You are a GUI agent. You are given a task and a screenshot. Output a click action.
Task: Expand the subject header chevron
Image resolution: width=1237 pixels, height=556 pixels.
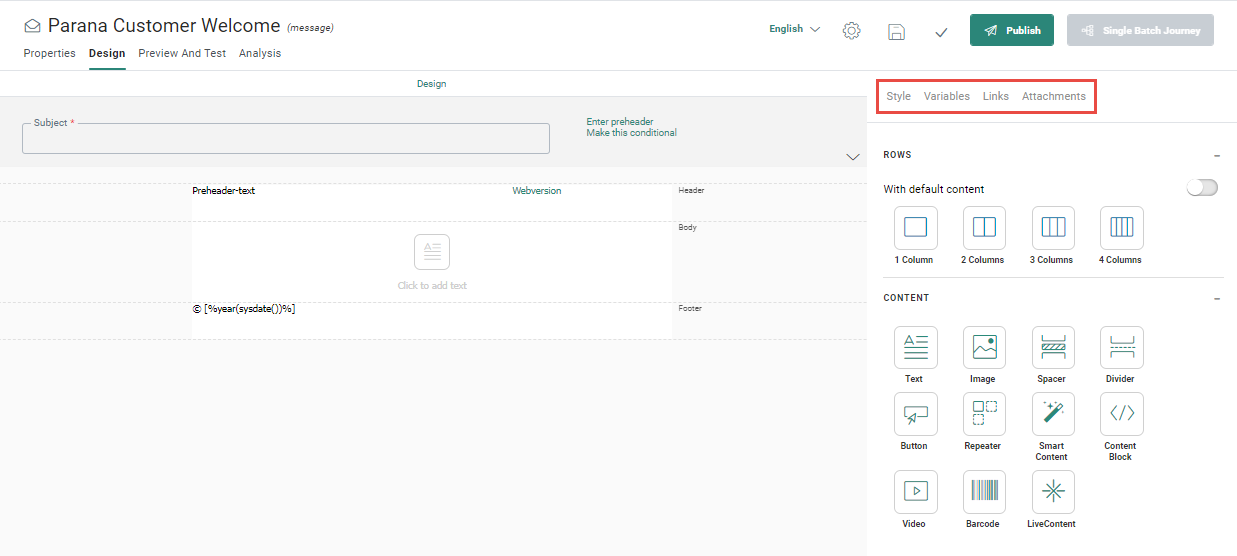852,157
